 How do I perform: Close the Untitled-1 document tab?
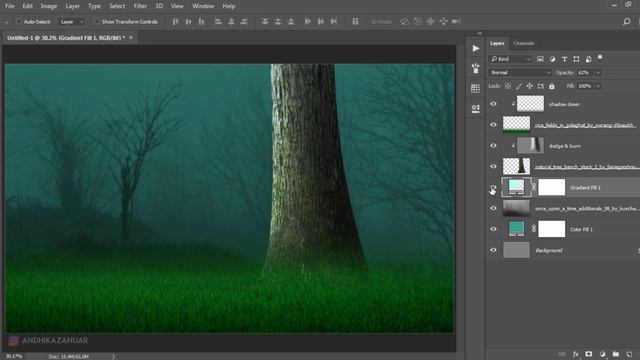point(131,38)
